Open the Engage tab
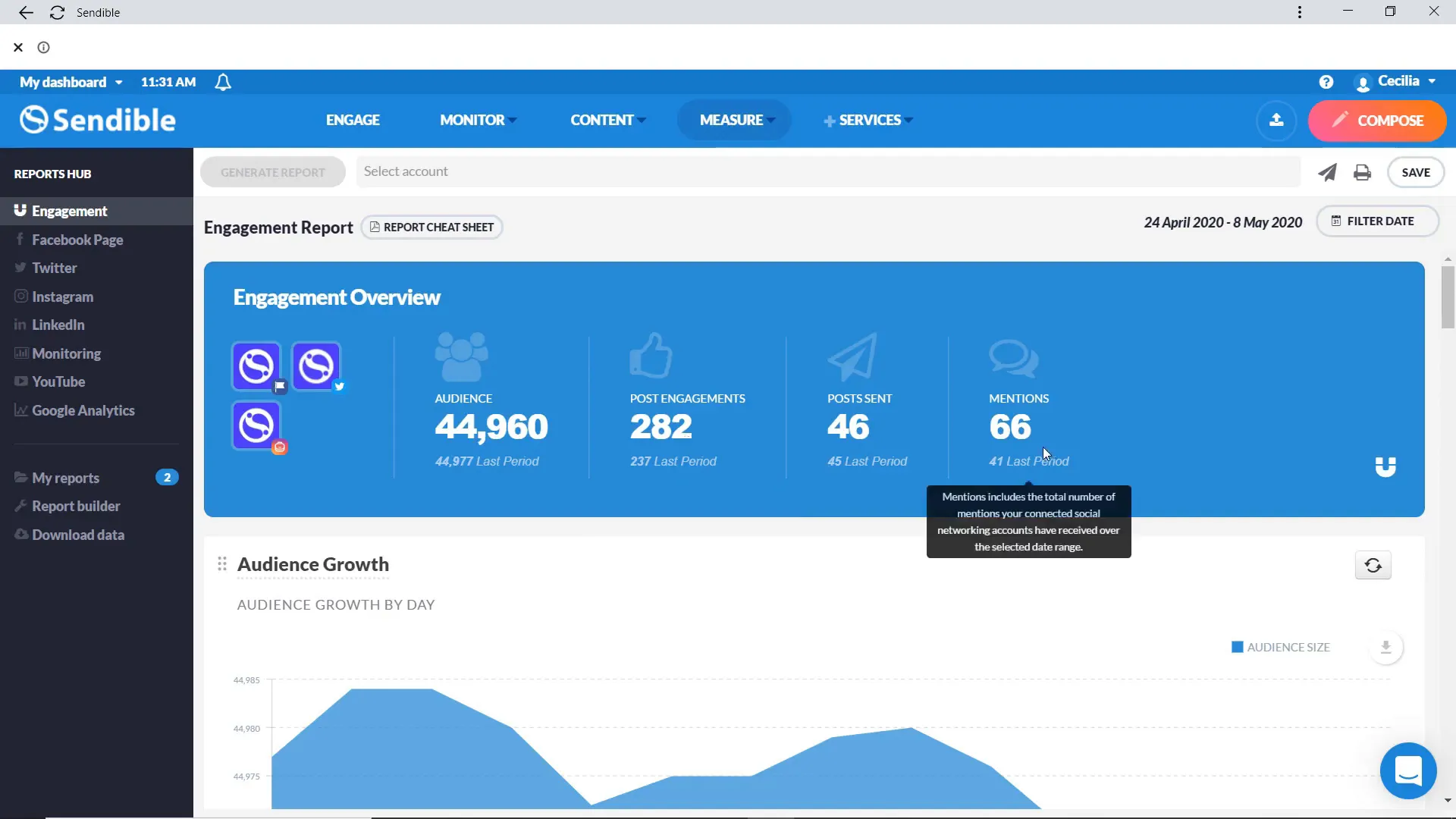 click(x=353, y=120)
